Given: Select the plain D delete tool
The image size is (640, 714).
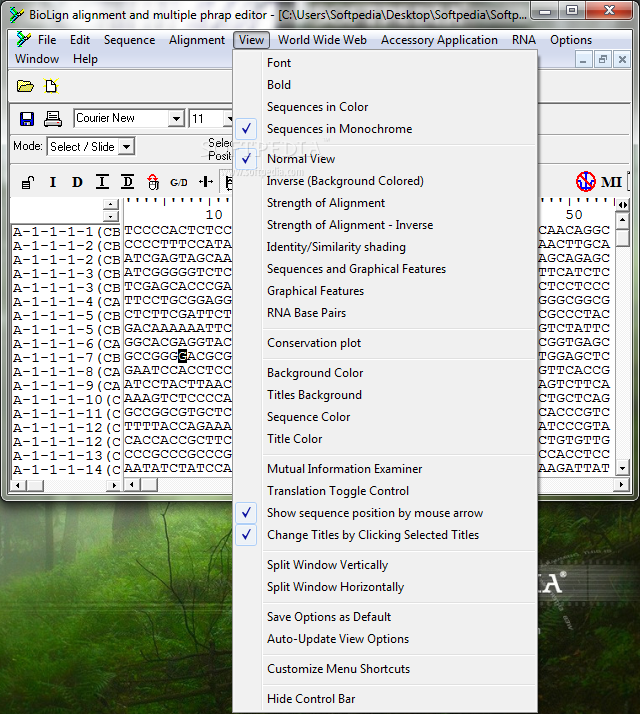Looking at the screenshot, I should coord(77,182).
